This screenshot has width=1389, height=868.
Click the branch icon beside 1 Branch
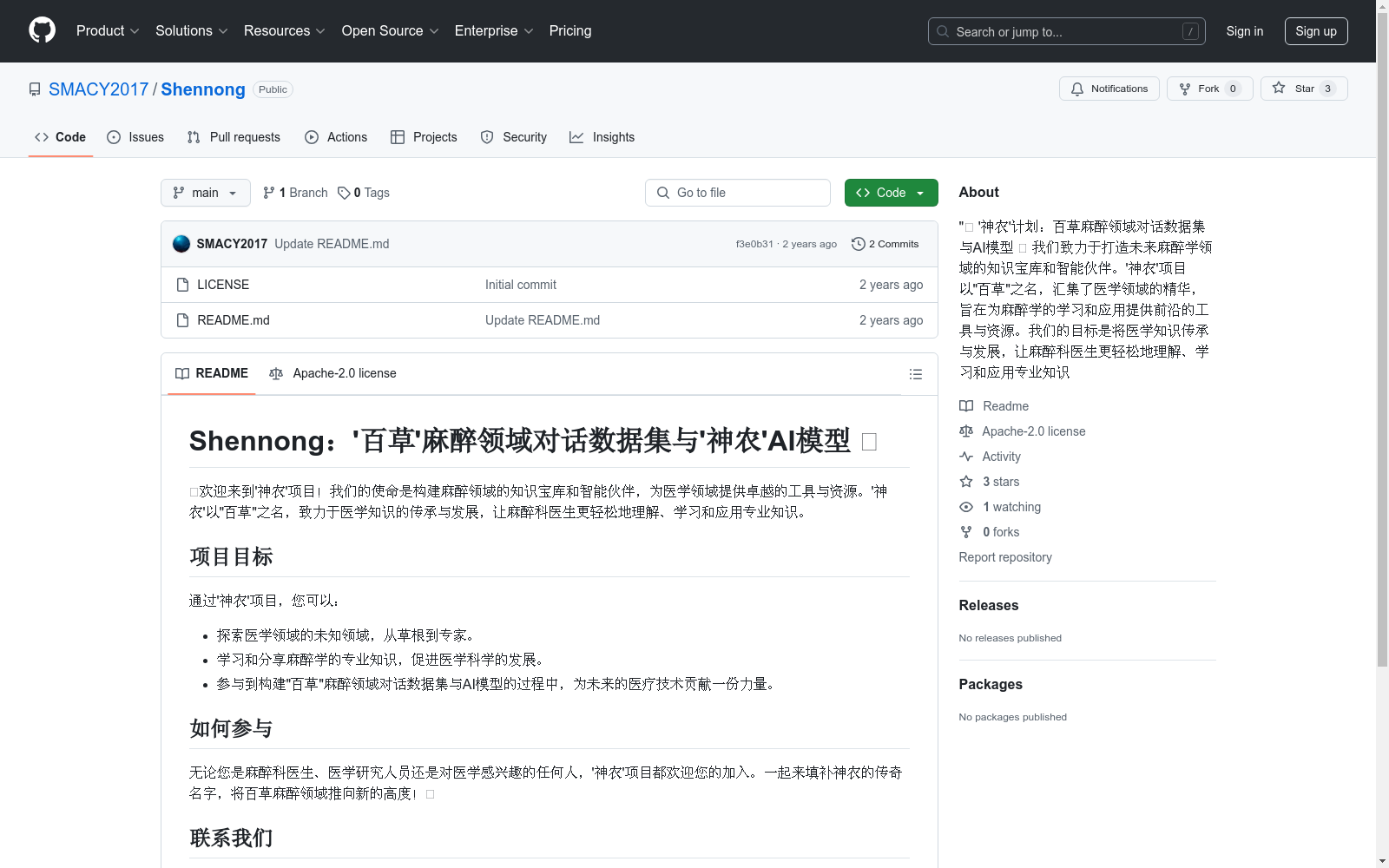(269, 193)
